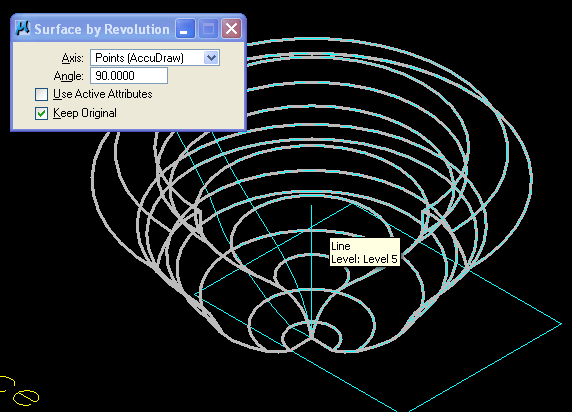572x412 pixels.
Task: Close the Surface by Revolution dialog
Action: (231, 28)
